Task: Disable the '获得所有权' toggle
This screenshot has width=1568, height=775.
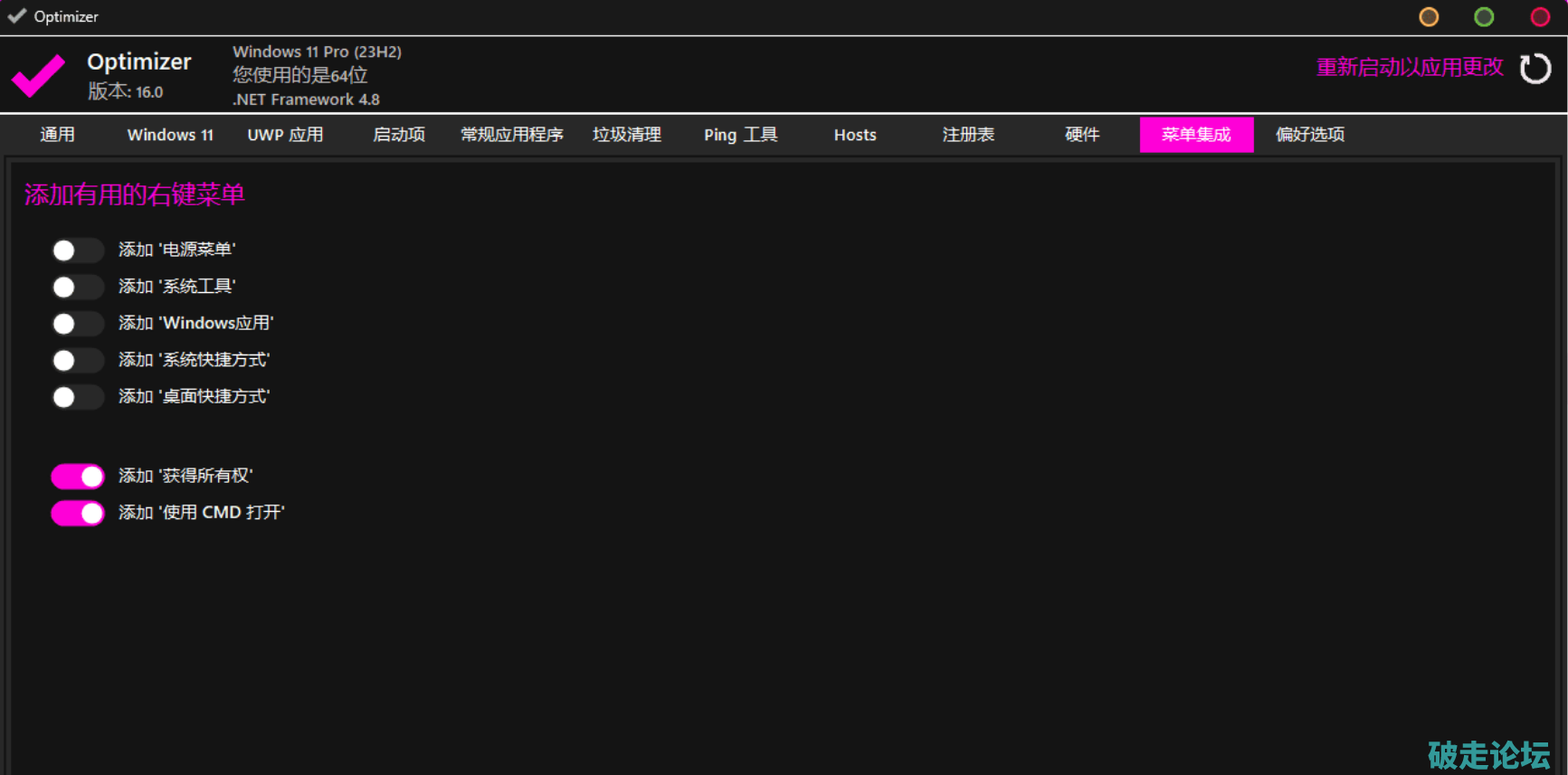Action: pyautogui.click(x=78, y=477)
